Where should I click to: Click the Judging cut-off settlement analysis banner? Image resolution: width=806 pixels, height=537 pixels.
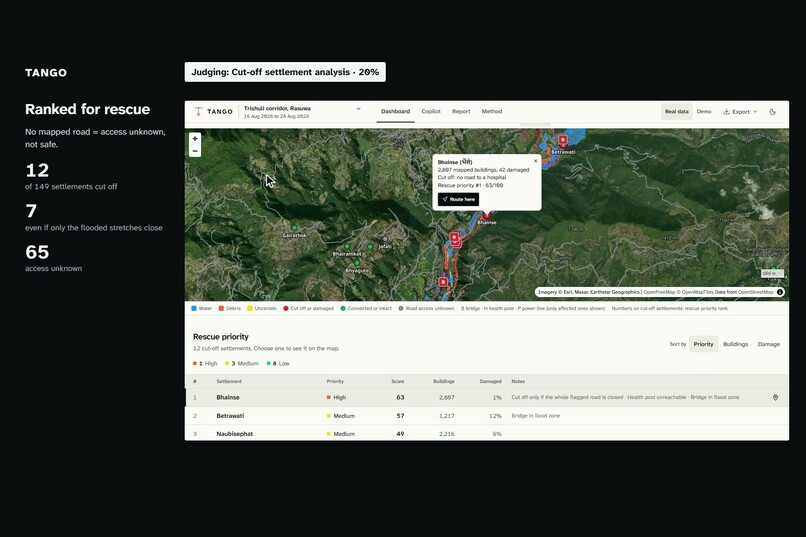point(285,72)
